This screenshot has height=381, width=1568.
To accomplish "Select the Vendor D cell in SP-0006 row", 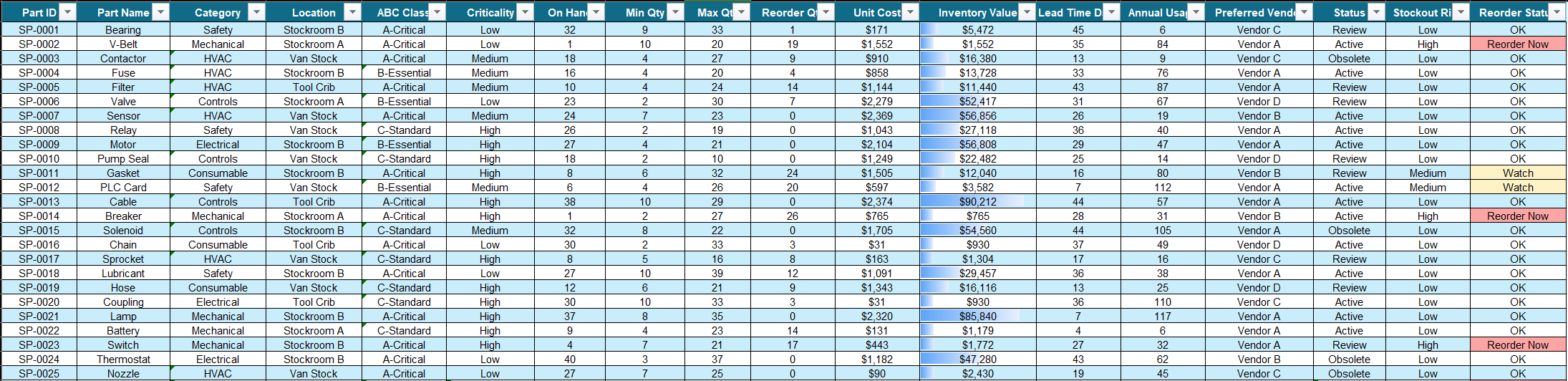I will [x=1259, y=102].
